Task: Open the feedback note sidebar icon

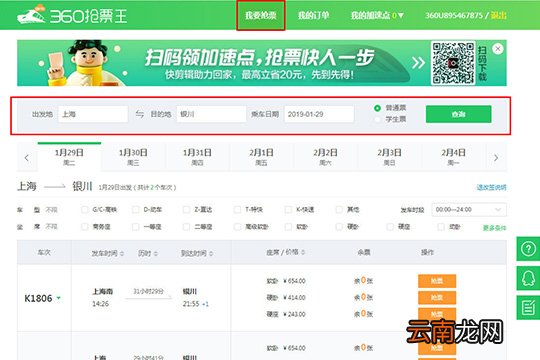Action: 528,307
